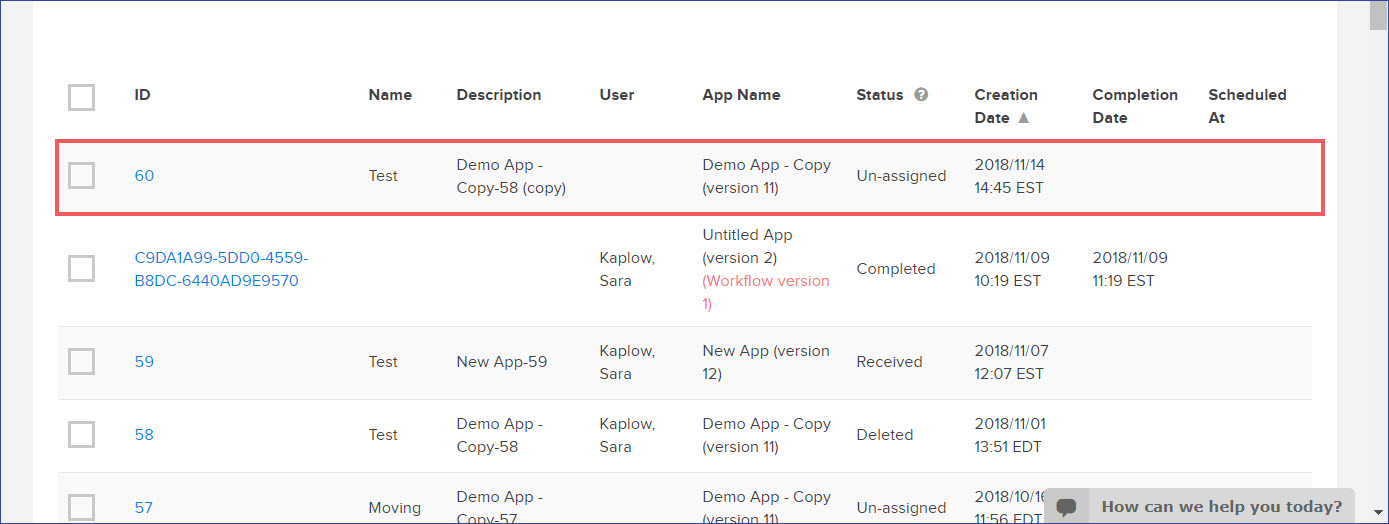
Task: Open dispatch ID 57 link
Action: pos(144,508)
